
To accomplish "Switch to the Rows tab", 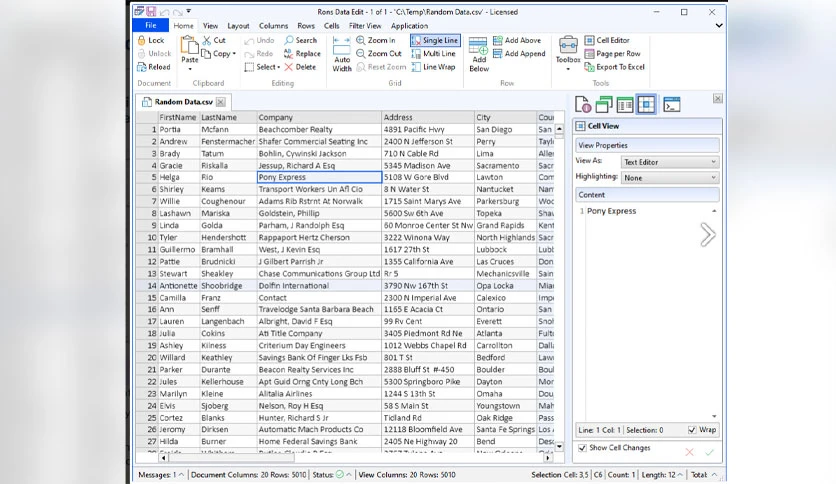I will coord(306,26).
